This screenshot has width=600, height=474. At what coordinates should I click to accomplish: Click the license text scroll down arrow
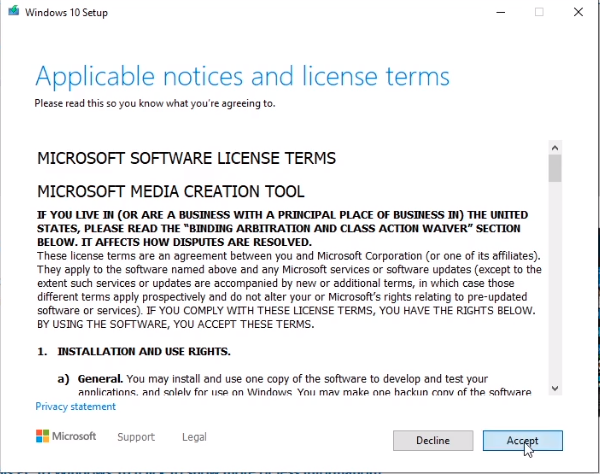555,388
